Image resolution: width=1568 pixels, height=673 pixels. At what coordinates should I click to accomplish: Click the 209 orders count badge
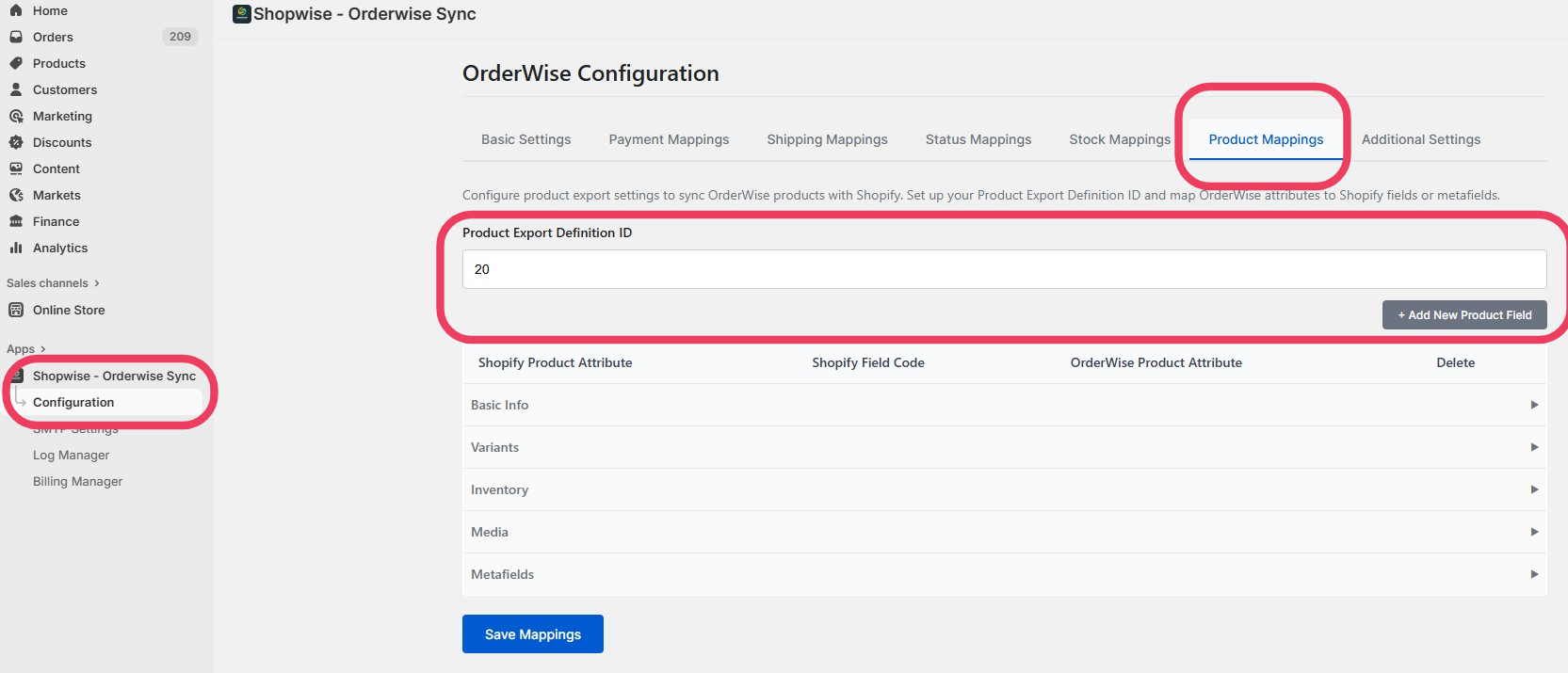180,37
